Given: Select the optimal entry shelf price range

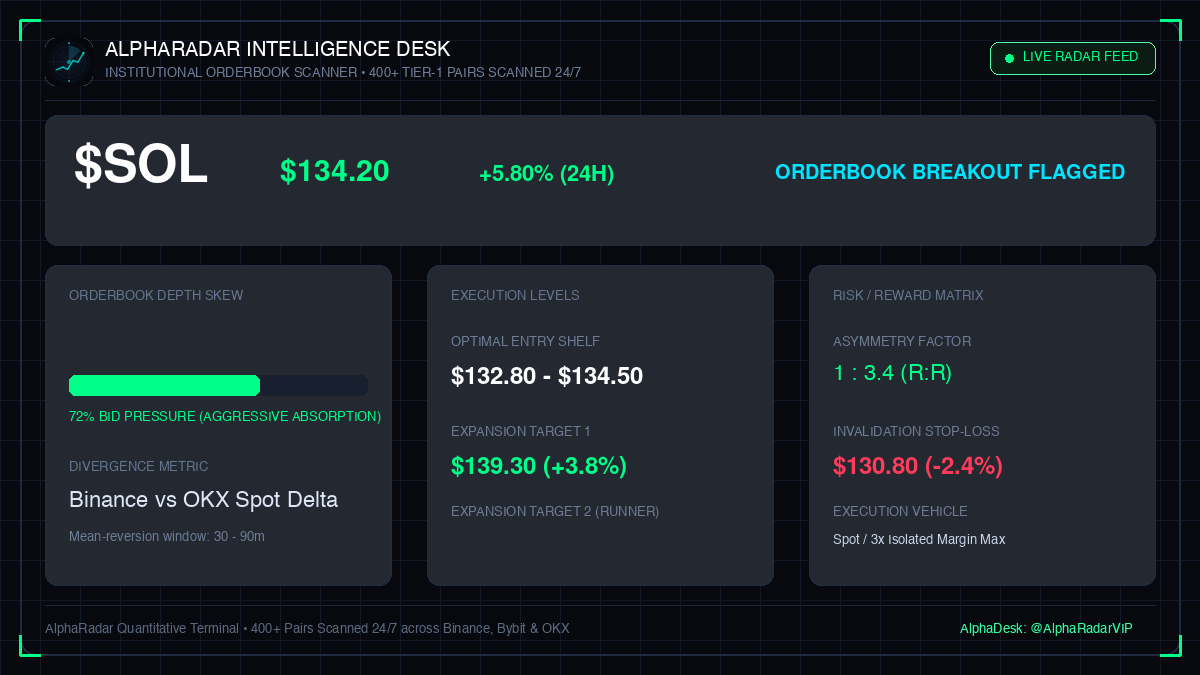Looking at the screenshot, I should click(547, 376).
